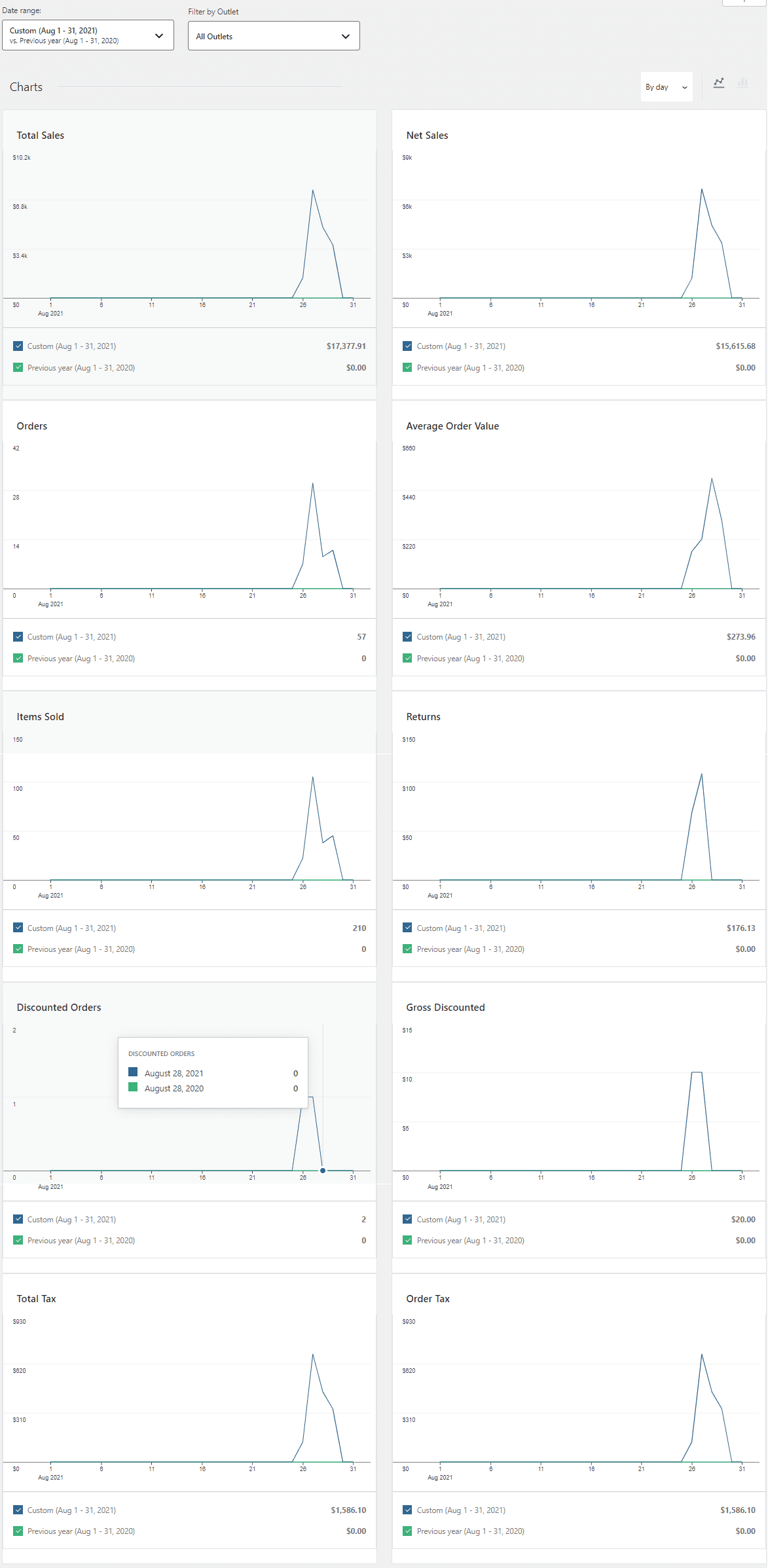Toggle Custom period checkbox under Total Sales

coord(18,346)
